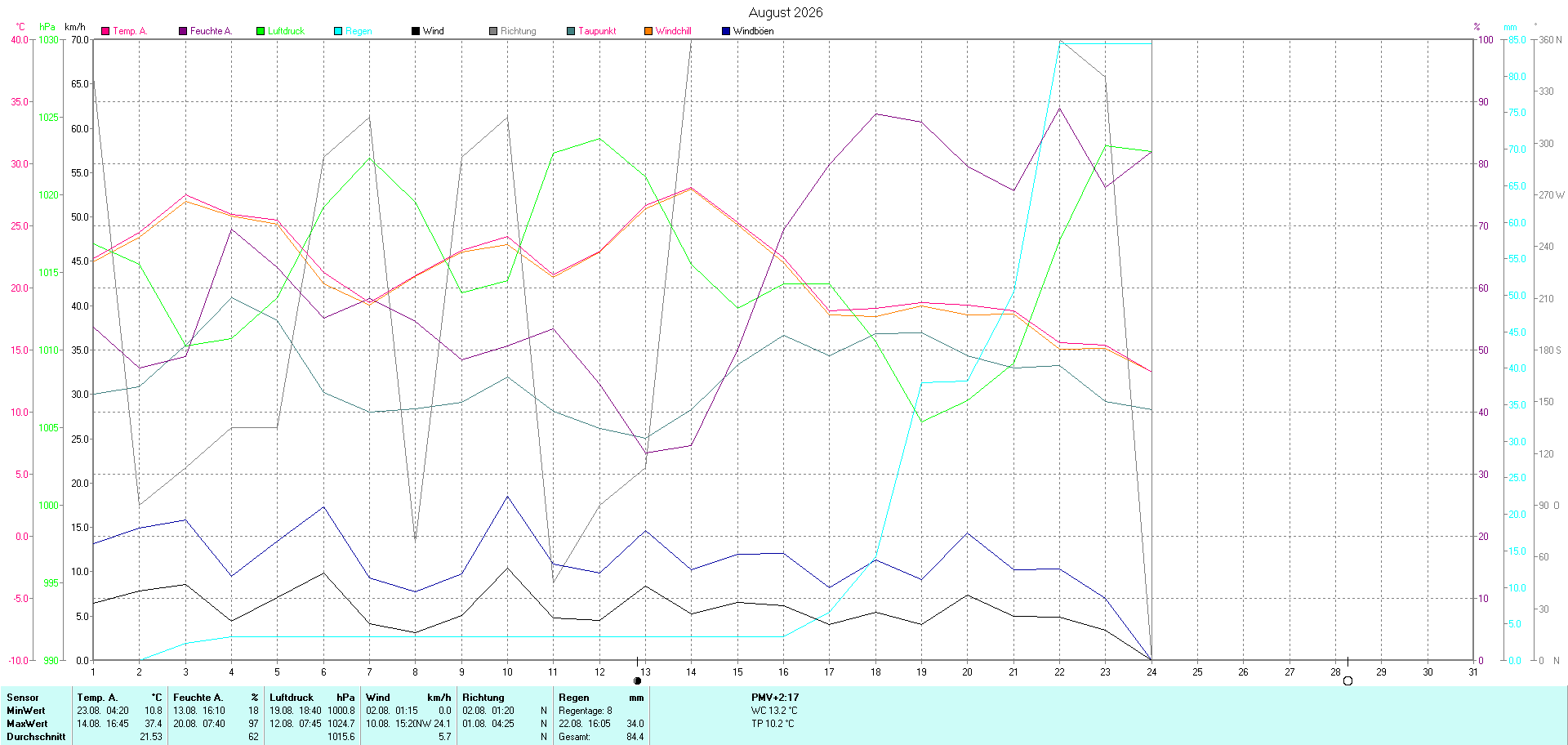This screenshot has height=745, width=1568.
Task: Click the full moon circle below day 28
Action: tap(1347, 680)
